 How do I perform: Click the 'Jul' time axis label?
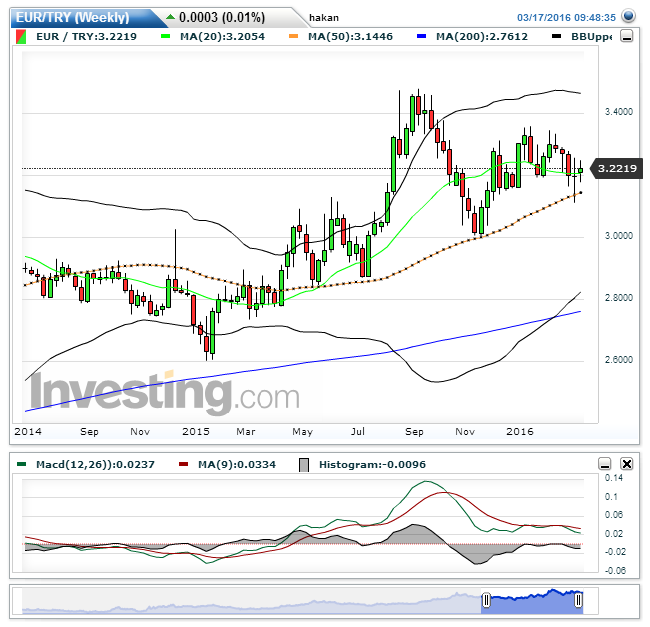coord(357,431)
